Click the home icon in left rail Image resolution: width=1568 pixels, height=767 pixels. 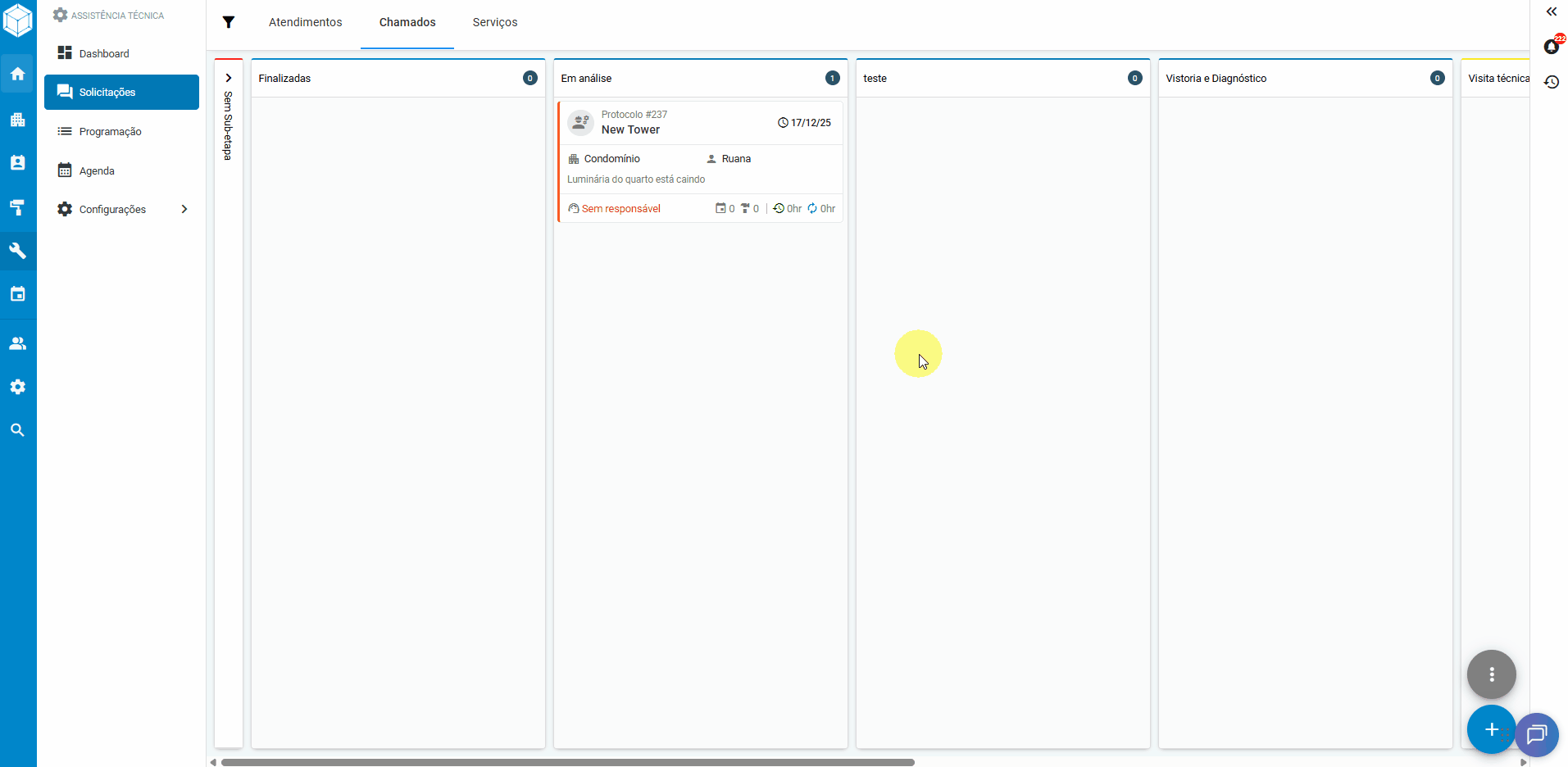pyautogui.click(x=17, y=74)
